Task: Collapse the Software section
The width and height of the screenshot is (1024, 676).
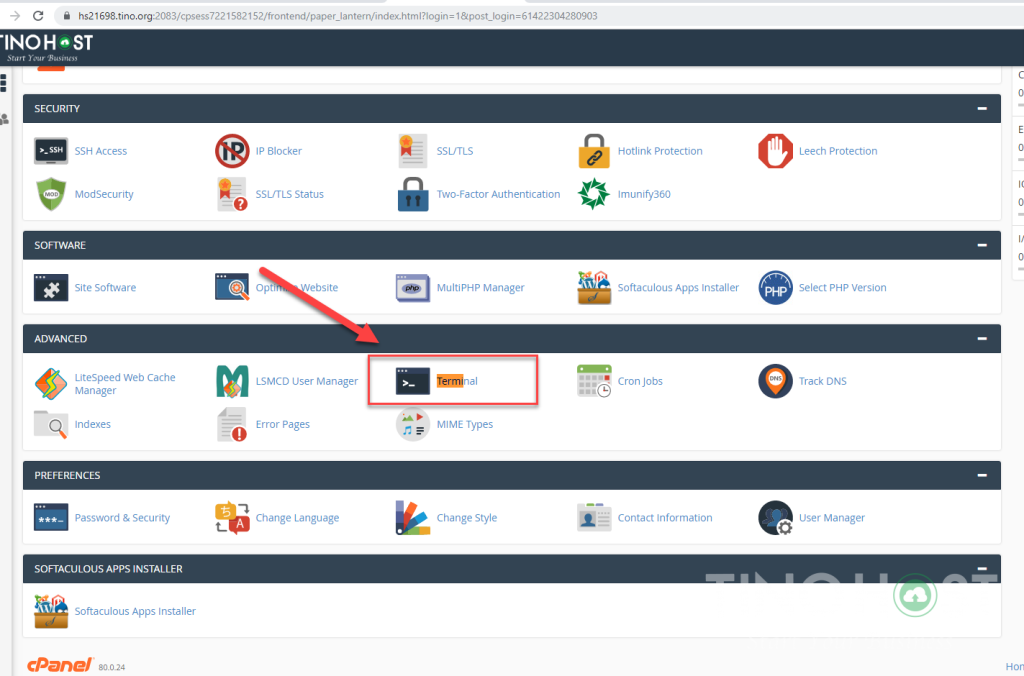Action: (x=982, y=245)
